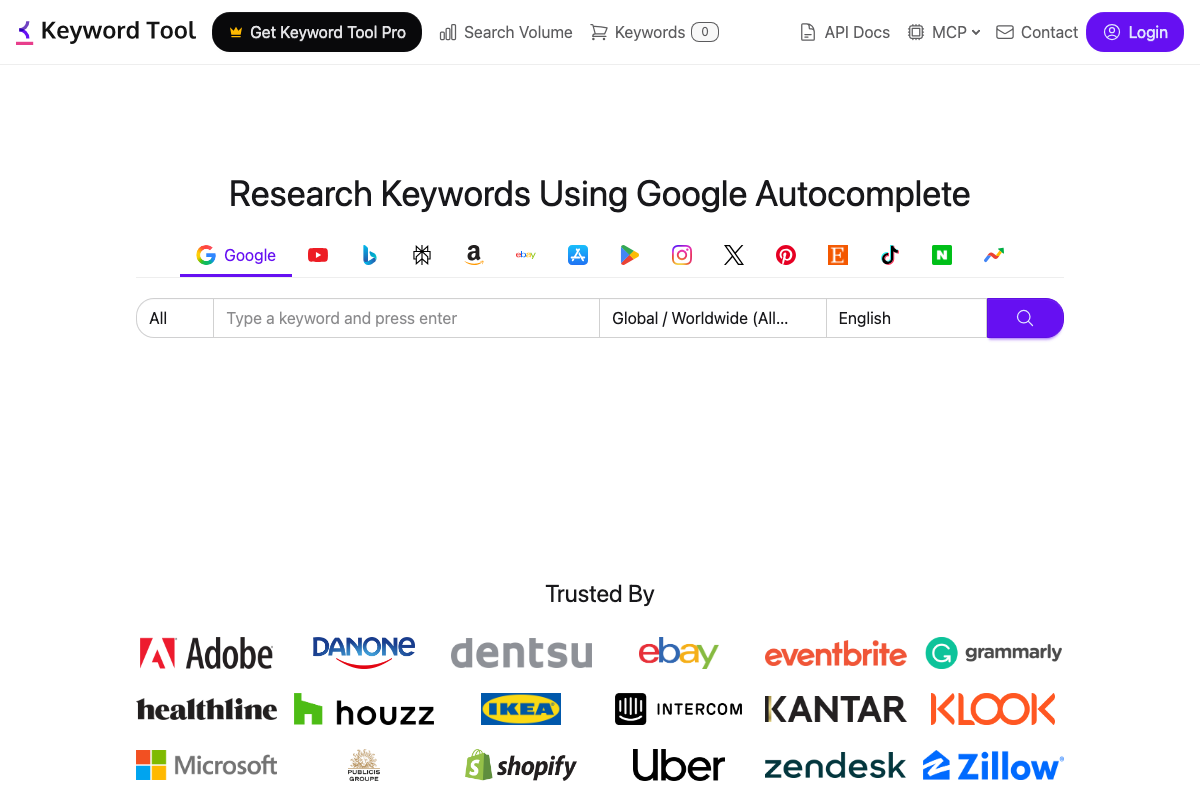Click the Microsoft logo
1200x800 pixels.
[x=207, y=765]
